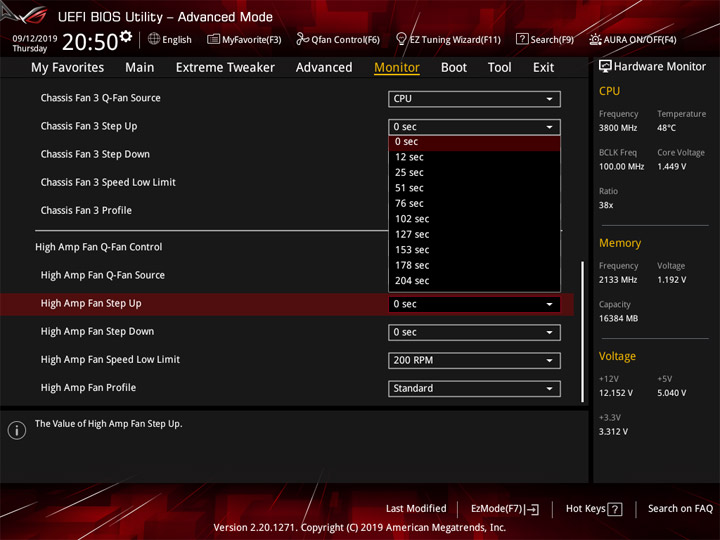Click Chassis Fan 3 Step Up label
The image size is (720, 540).
pos(89,126)
